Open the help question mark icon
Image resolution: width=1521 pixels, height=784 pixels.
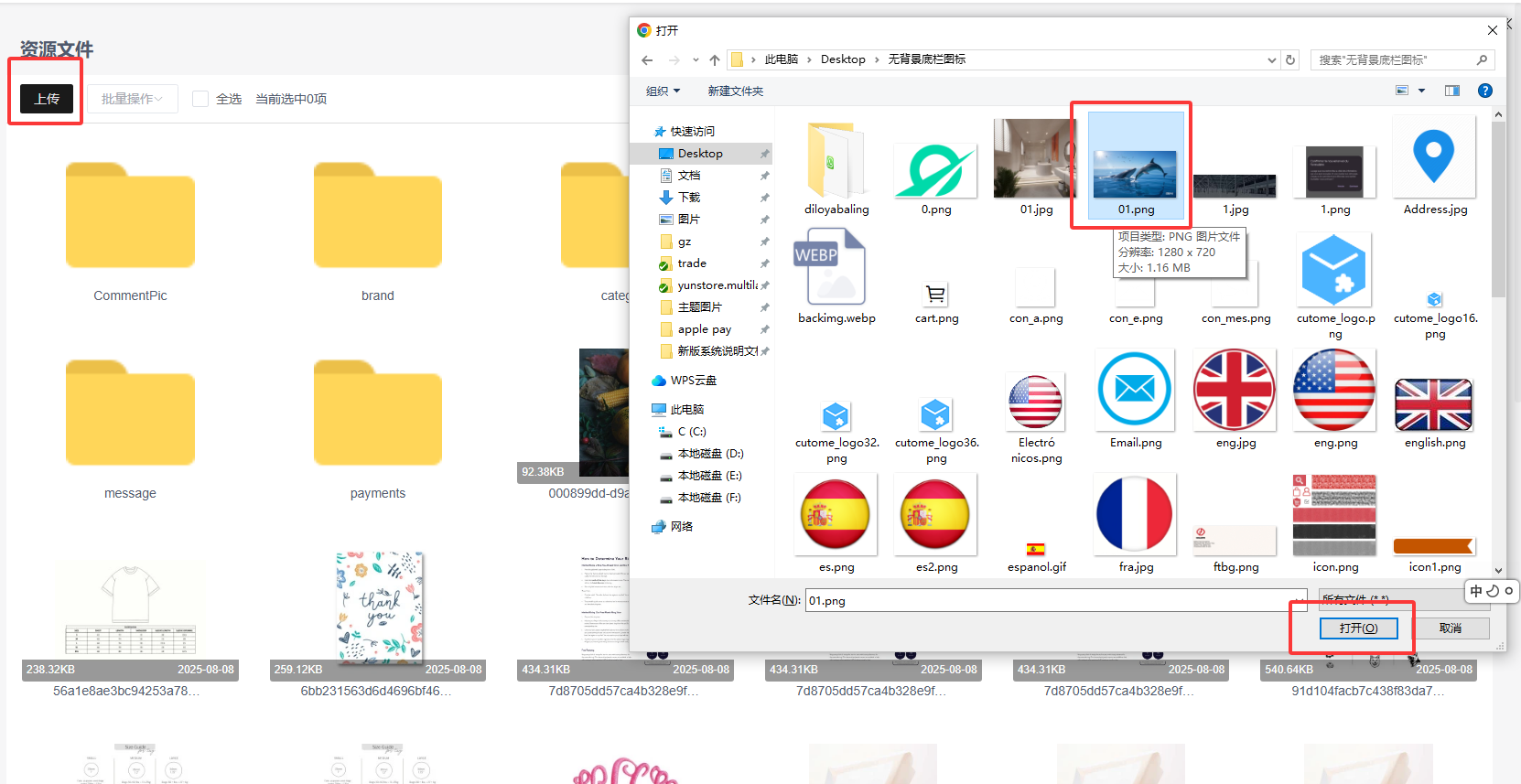click(x=1484, y=91)
